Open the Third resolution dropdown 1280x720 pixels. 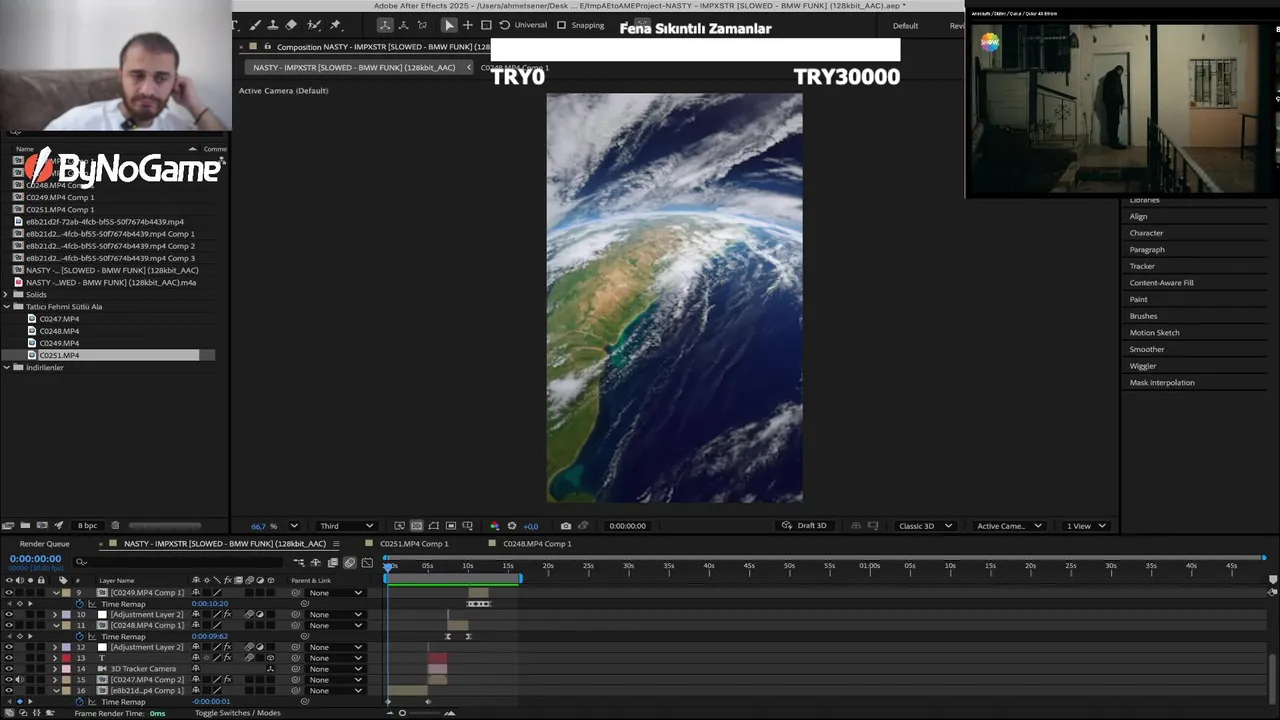click(346, 526)
